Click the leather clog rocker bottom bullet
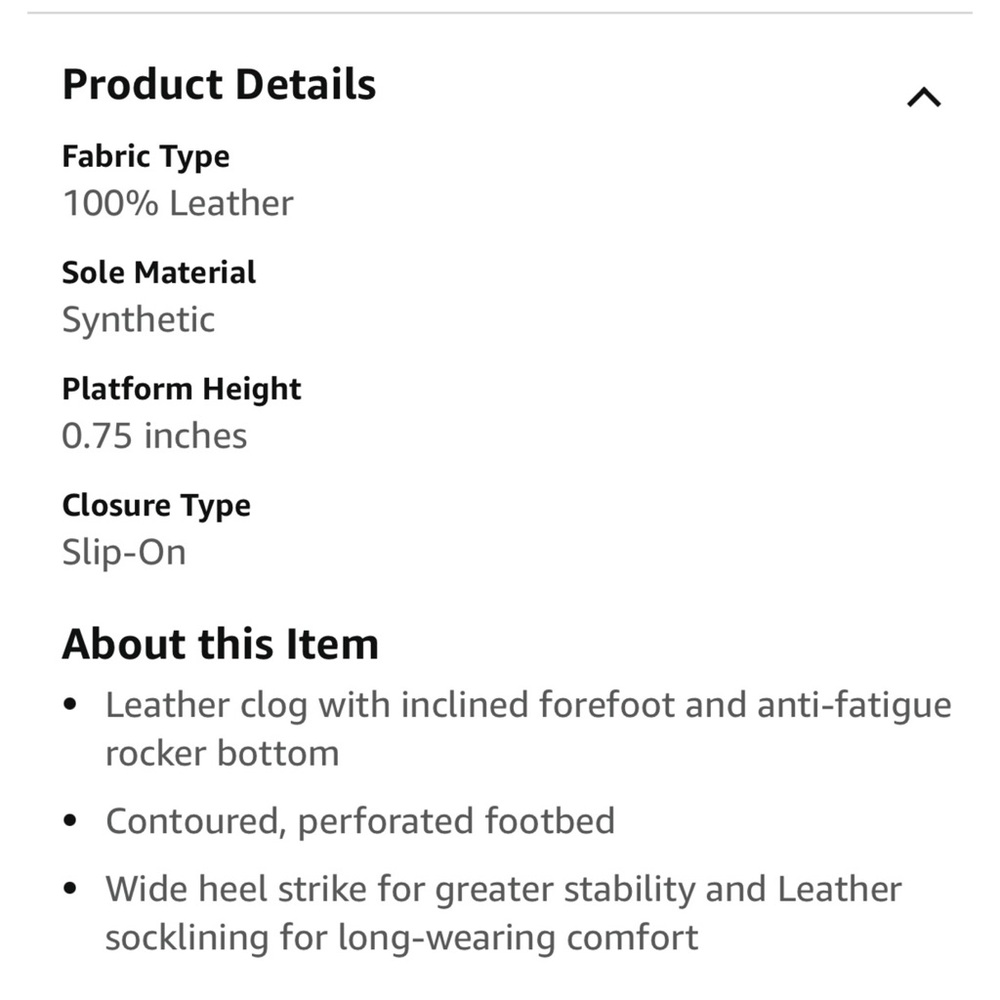 (528, 730)
